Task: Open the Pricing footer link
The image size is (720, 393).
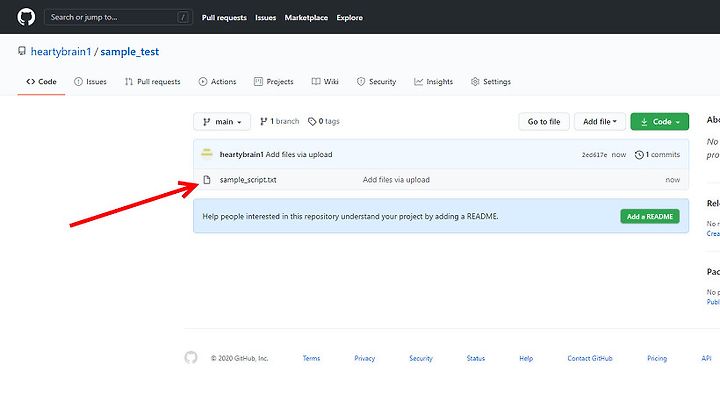Action: point(657,358)
